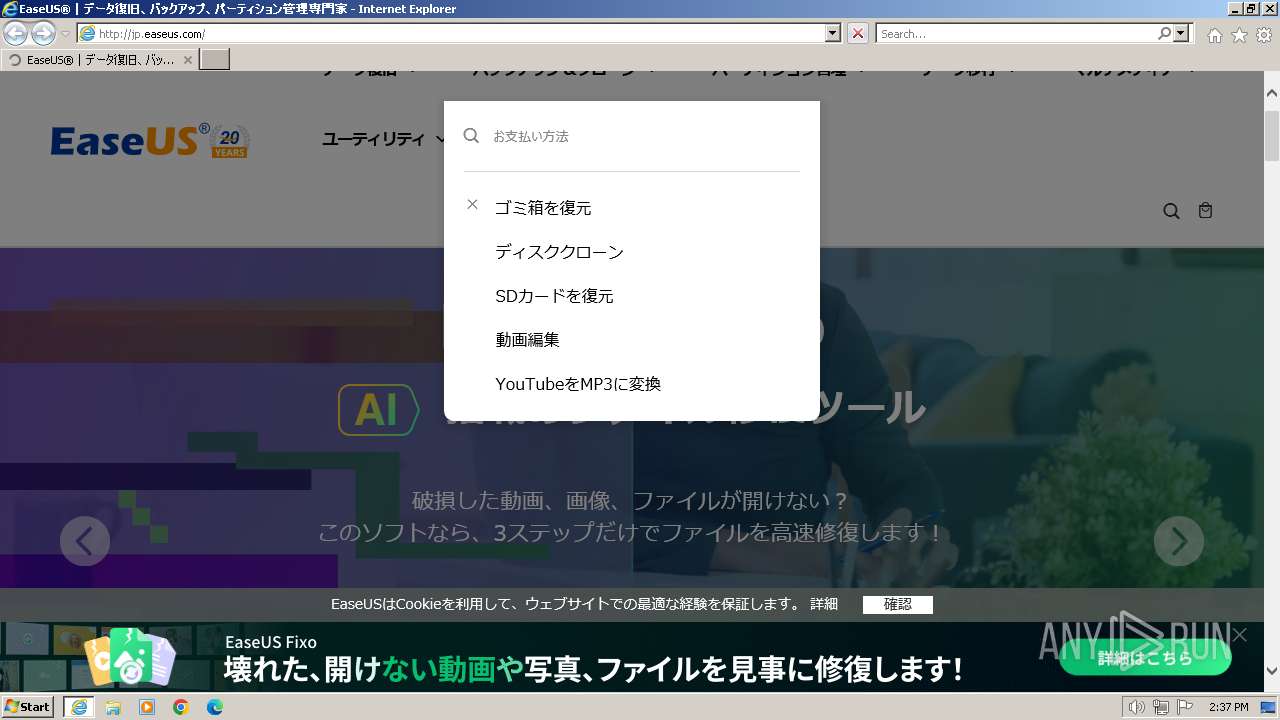Select suggestion YouTubeをMP3に変換
This screenshot has height=720, width=1280.
tap(578, 384)
